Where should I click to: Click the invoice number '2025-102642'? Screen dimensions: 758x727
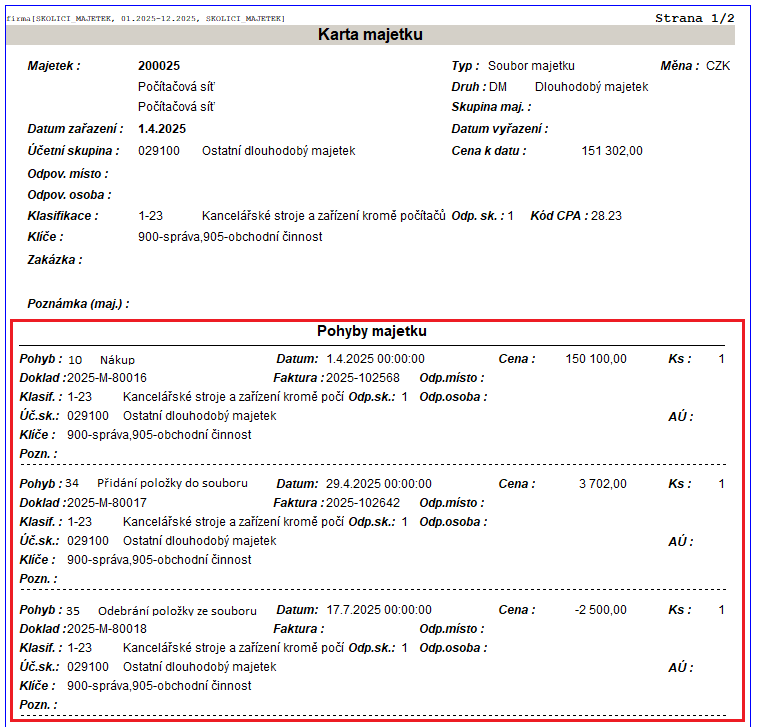click(363, 503)
